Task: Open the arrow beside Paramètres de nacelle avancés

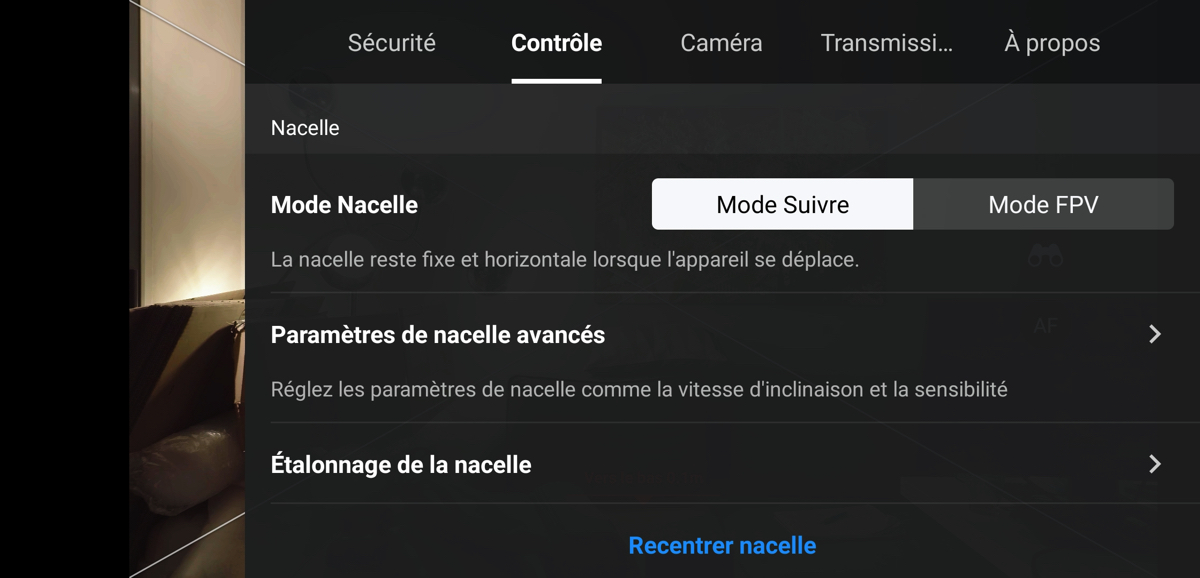Action: [x=1155, y=334]
